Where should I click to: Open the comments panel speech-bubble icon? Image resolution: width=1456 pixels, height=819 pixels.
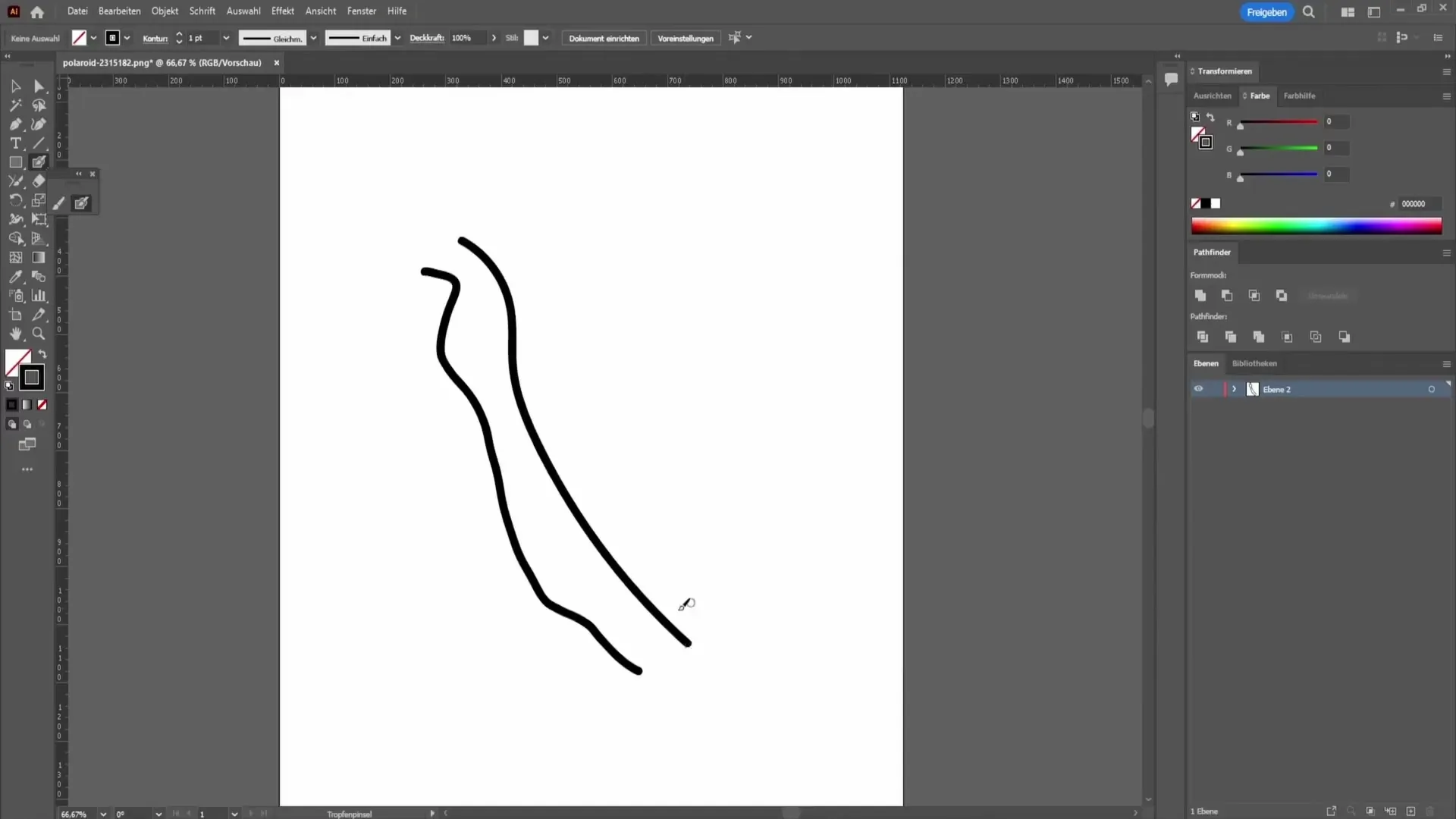tap(1171, 79)
